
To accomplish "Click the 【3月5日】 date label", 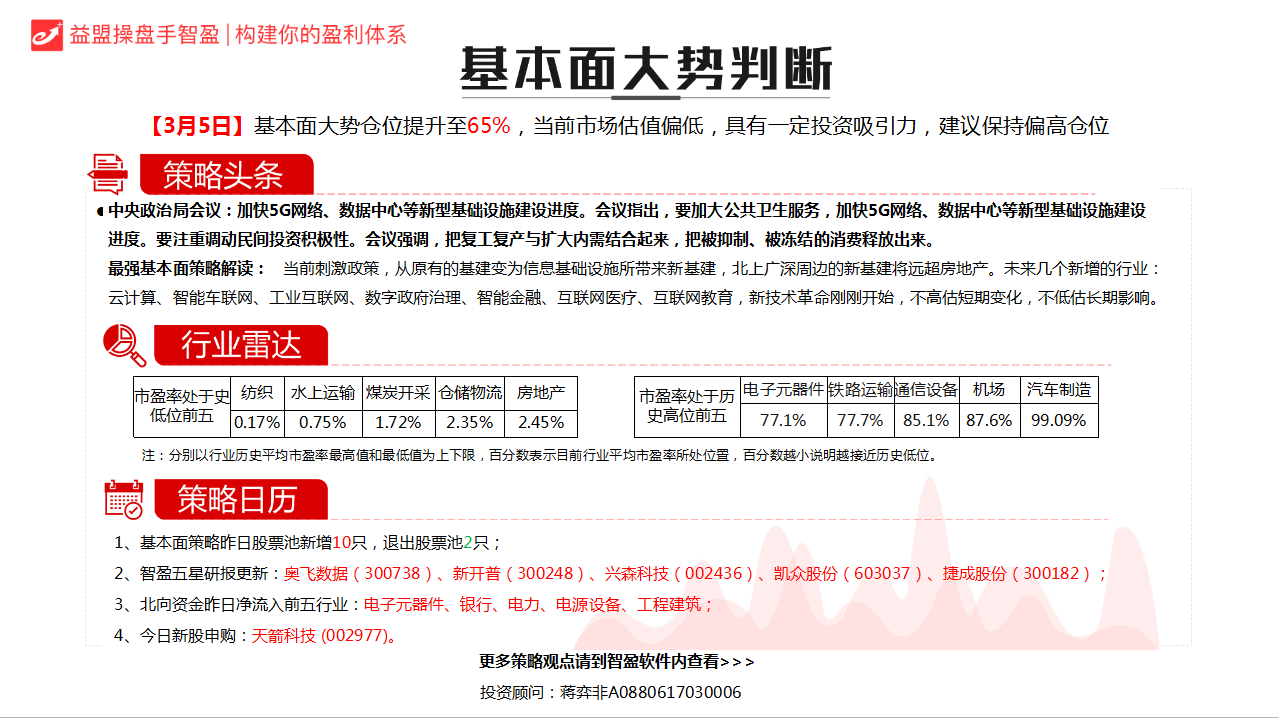I will pos(197,126).
